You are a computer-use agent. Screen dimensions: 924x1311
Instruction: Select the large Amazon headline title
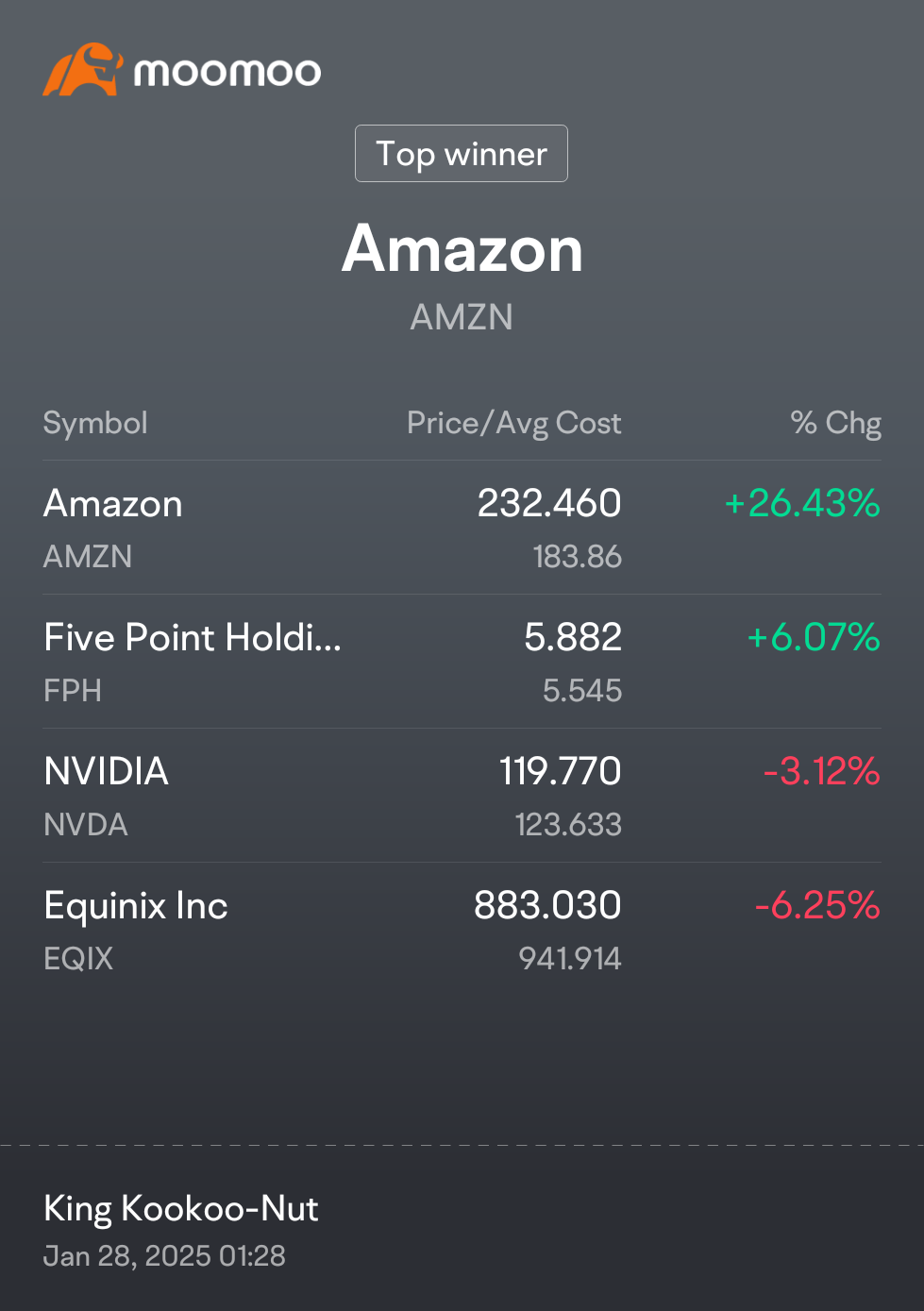(462, 249)
